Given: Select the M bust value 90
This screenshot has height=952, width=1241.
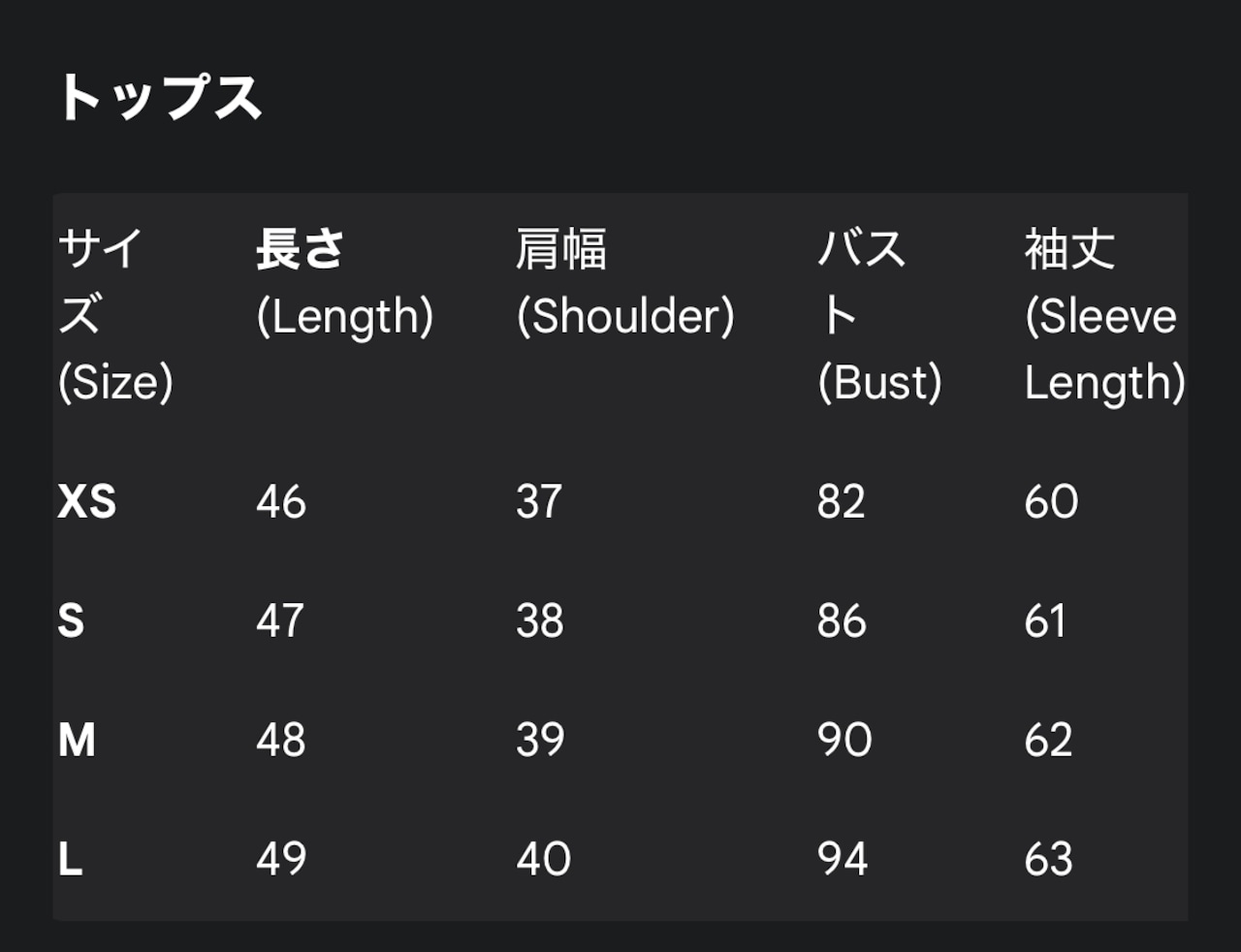Looking at the screenshot, I should 844,741.
